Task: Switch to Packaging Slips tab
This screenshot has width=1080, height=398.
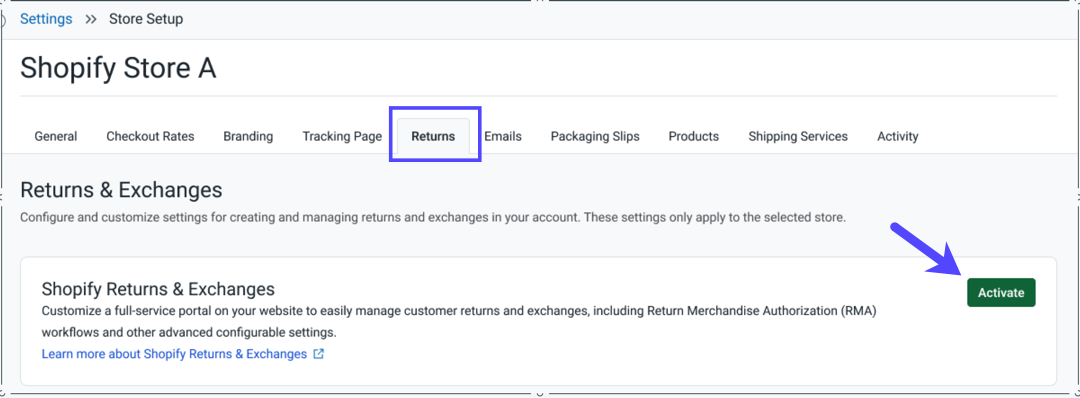Action: coord(595,136)
